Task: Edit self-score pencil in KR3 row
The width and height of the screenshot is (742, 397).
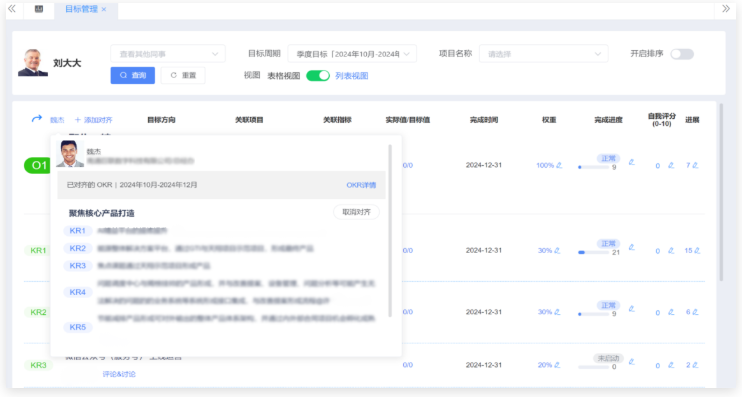Action: click(x=671, y=365)
